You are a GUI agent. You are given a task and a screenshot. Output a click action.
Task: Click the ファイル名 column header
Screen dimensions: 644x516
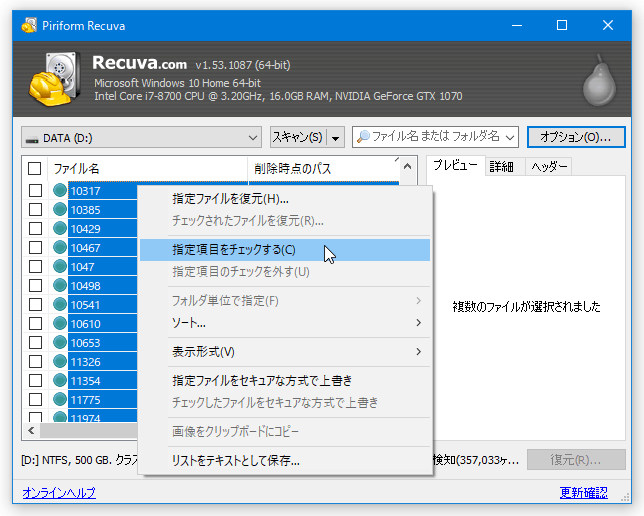point(148,168)
